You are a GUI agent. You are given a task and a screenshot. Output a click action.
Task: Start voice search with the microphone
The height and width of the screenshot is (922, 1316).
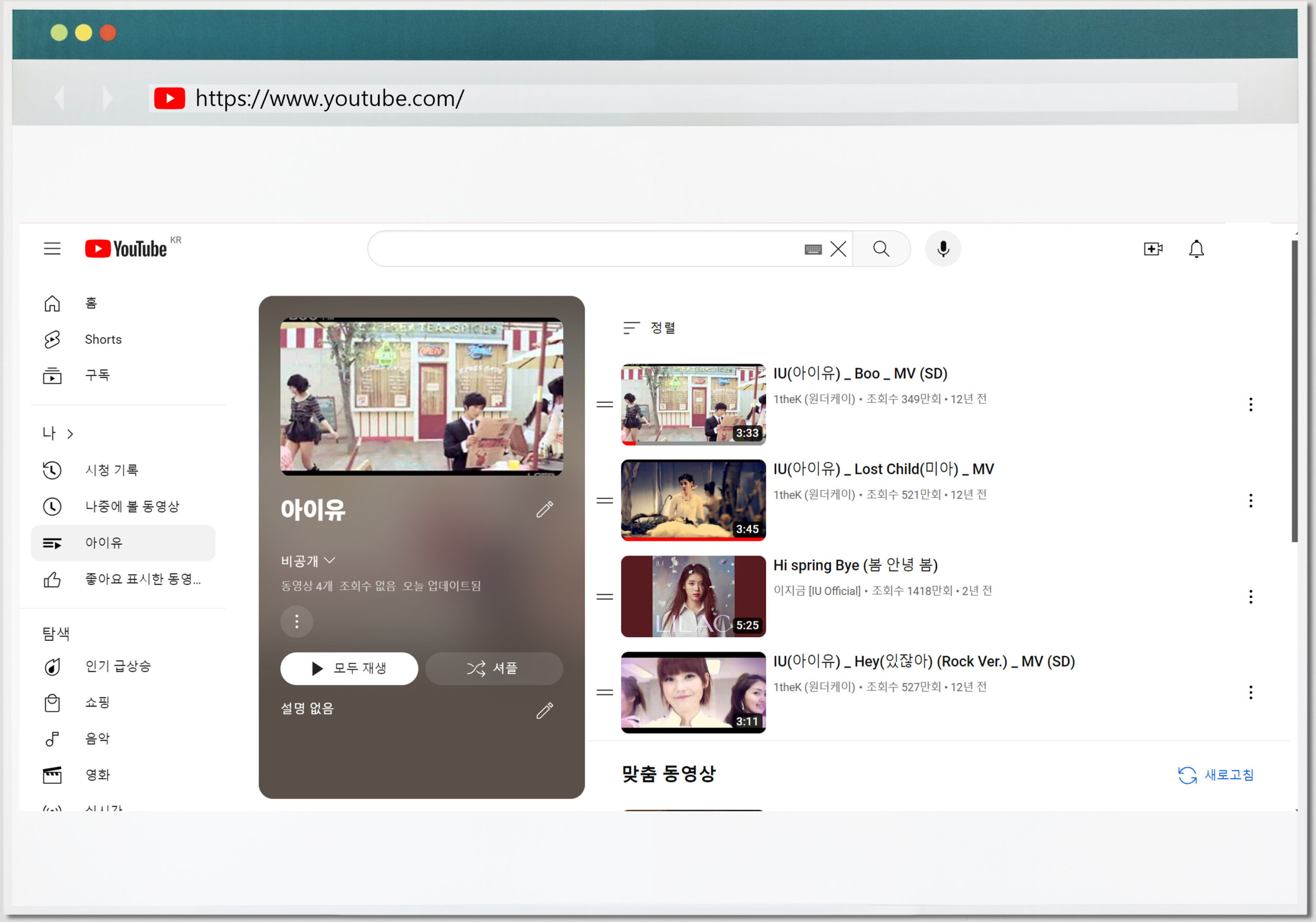point(943,249)
